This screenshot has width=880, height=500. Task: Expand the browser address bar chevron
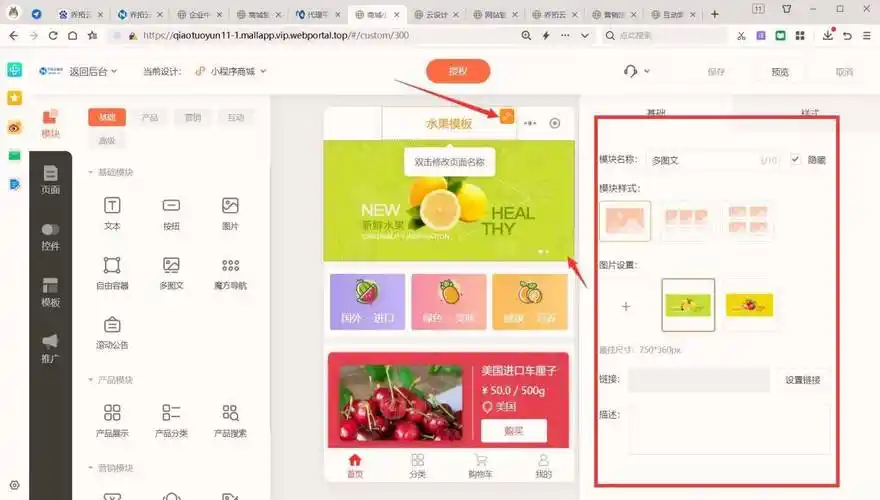tap(585, 35)
